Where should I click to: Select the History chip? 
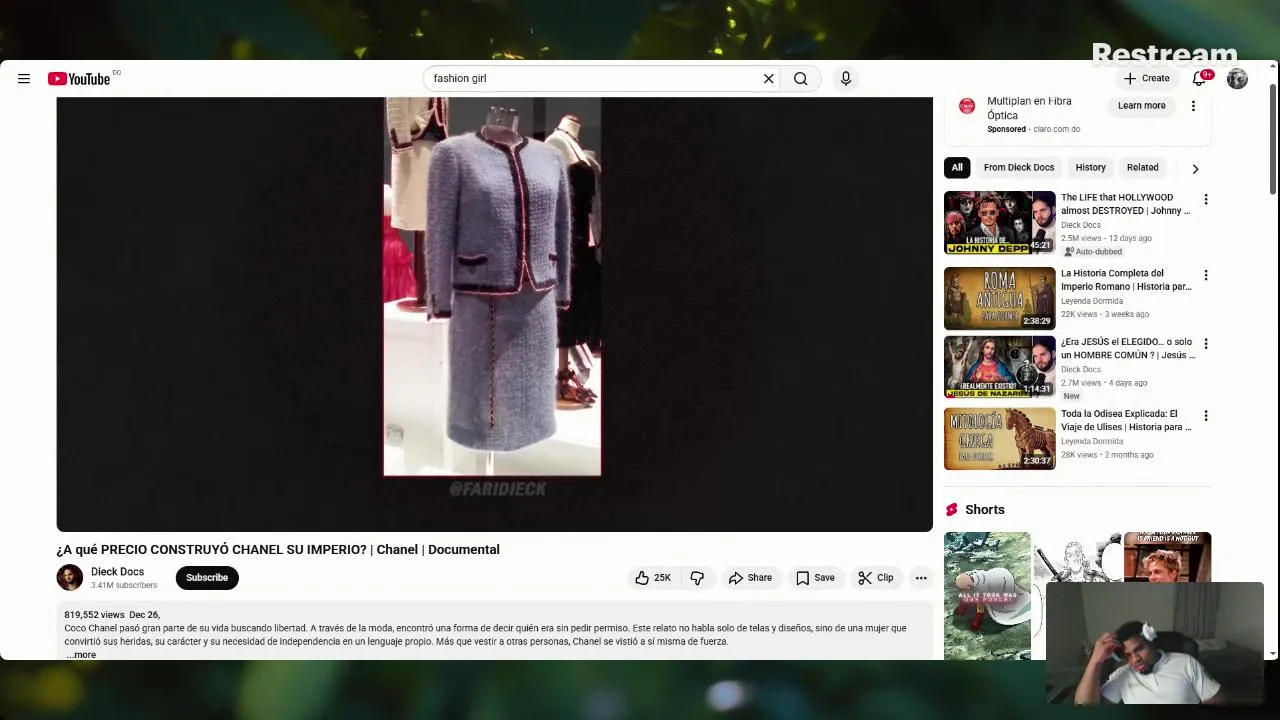1090,168
